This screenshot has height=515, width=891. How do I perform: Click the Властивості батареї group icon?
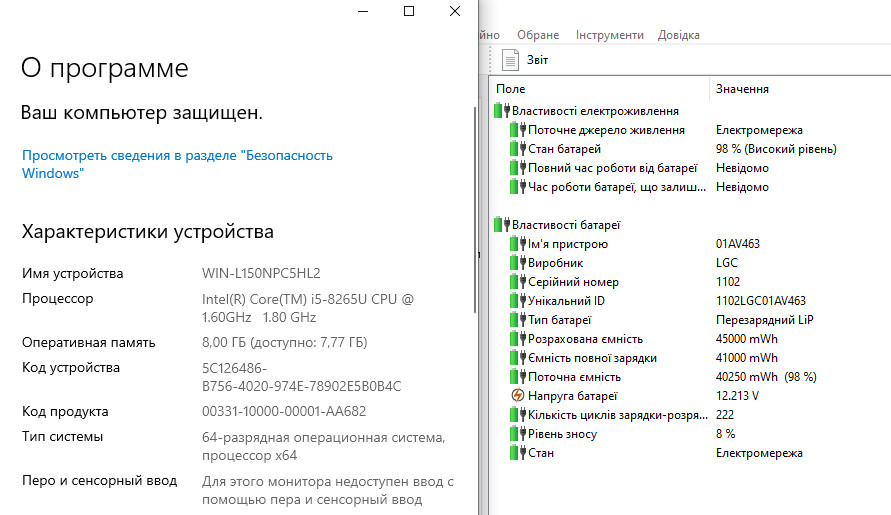[x=503, y=225]
